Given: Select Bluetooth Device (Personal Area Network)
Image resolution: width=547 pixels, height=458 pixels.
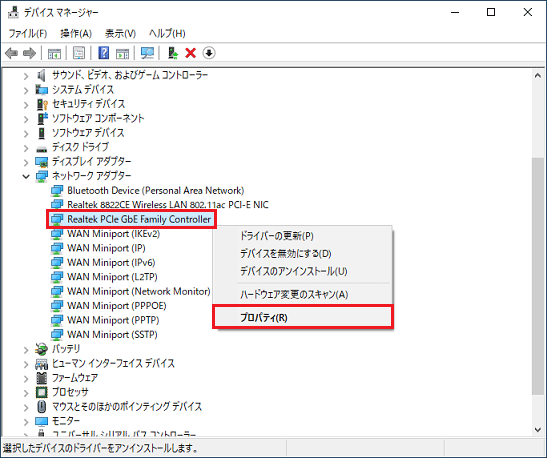Looking at the screenshot, I should 156,190.
